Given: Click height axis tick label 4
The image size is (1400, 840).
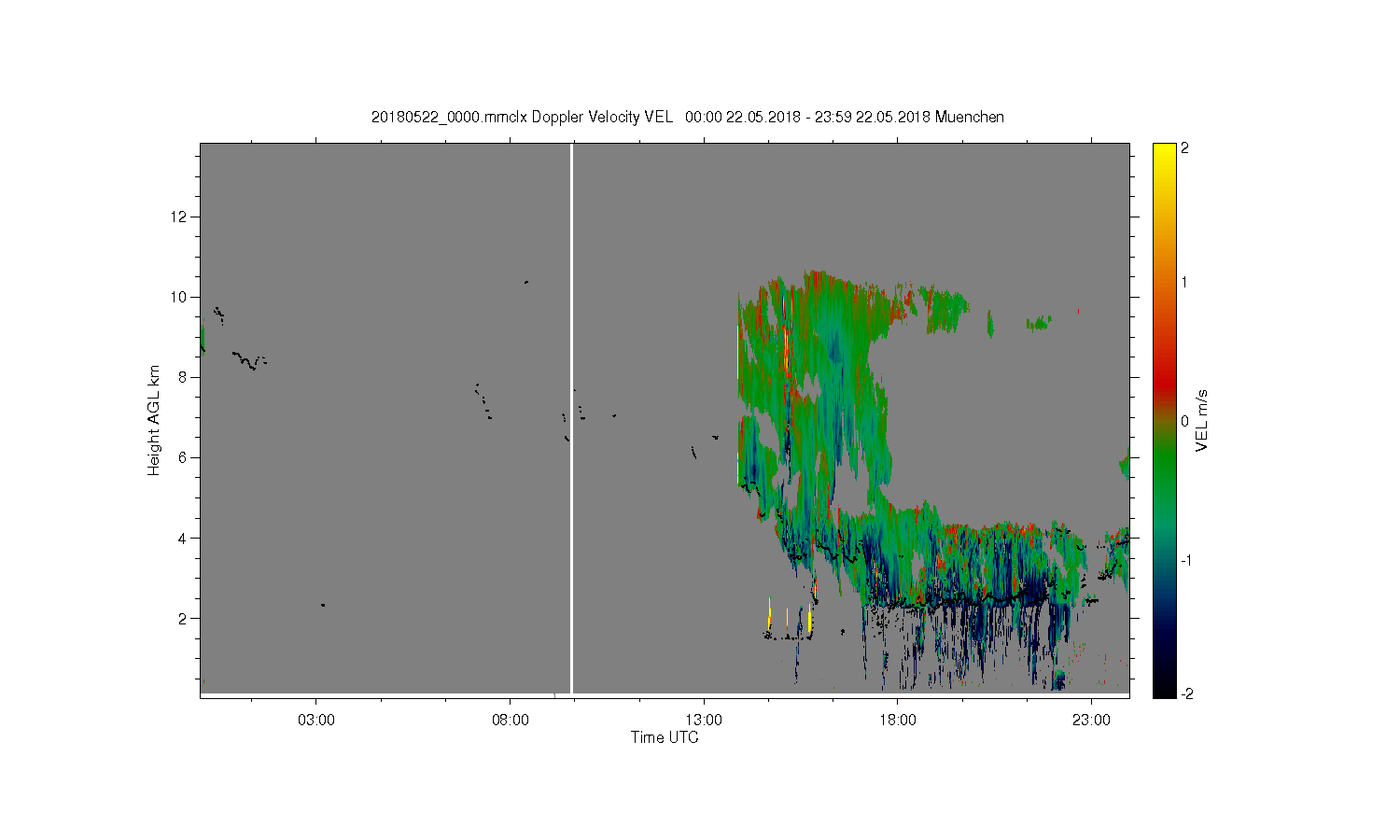Looking at the screenshot, I should [x=183, y=538].
